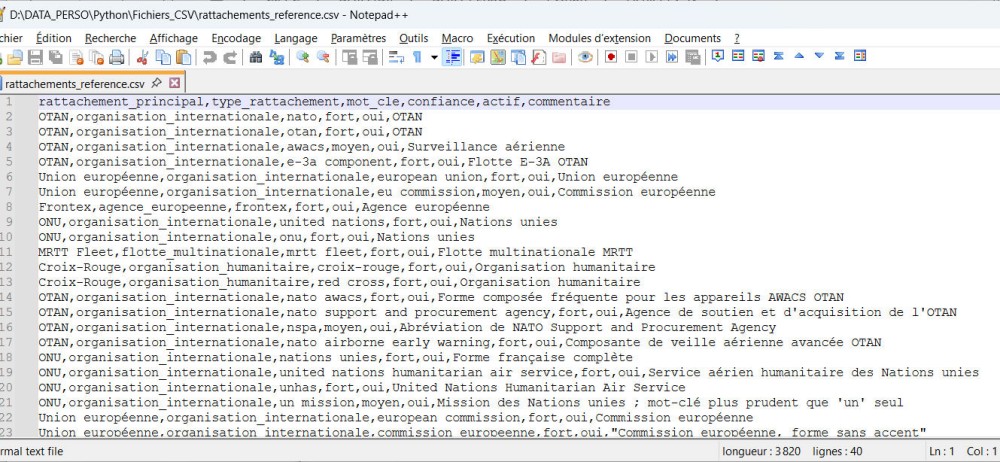
Task: Save the current recorded macro icon
Action: [x=693, y=57]
